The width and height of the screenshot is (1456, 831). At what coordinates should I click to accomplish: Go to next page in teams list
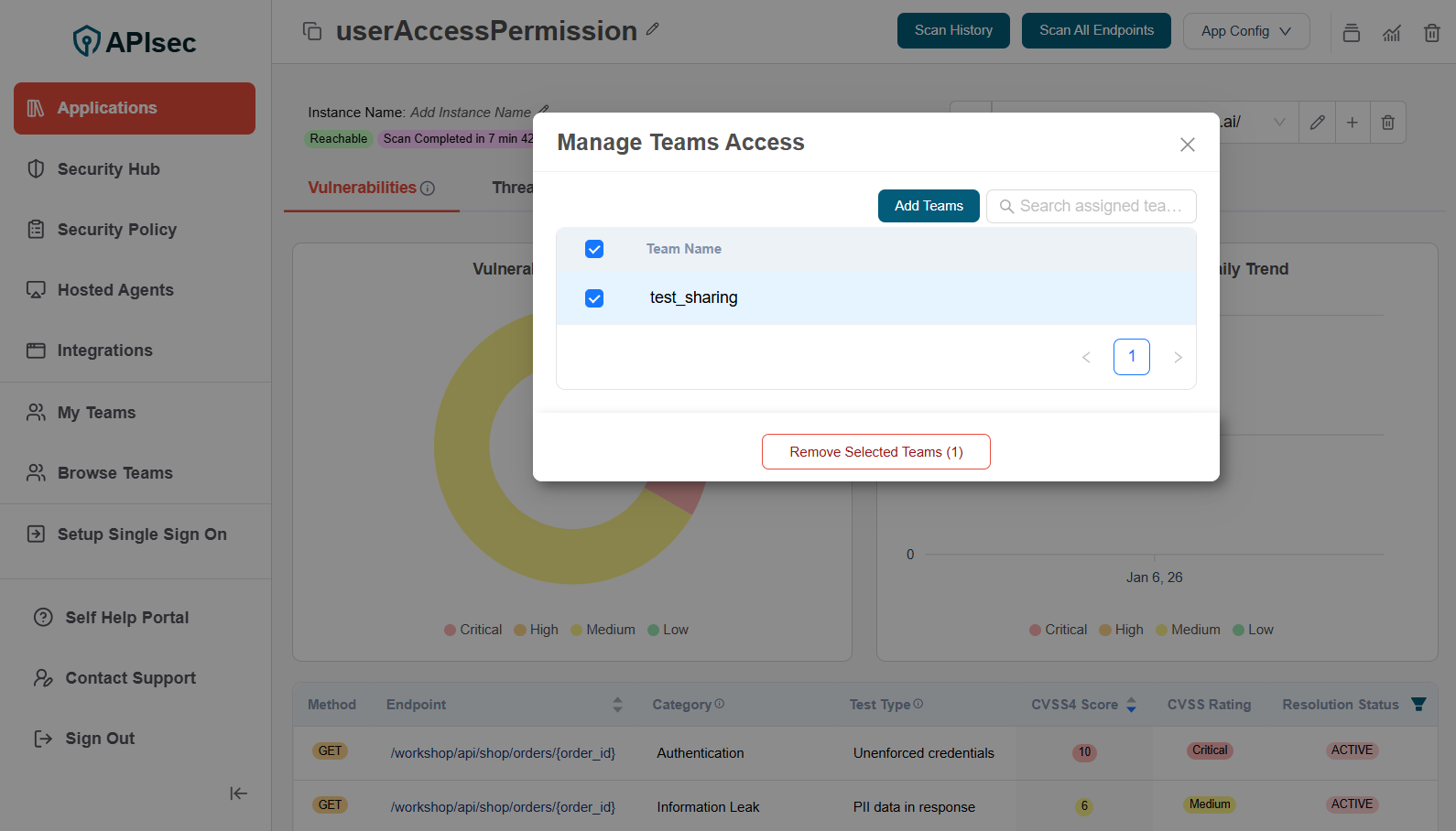click(1178, 357)
